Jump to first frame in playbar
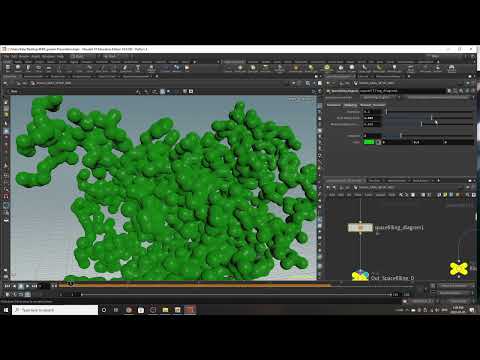480x360 pixels. (7, 286)
